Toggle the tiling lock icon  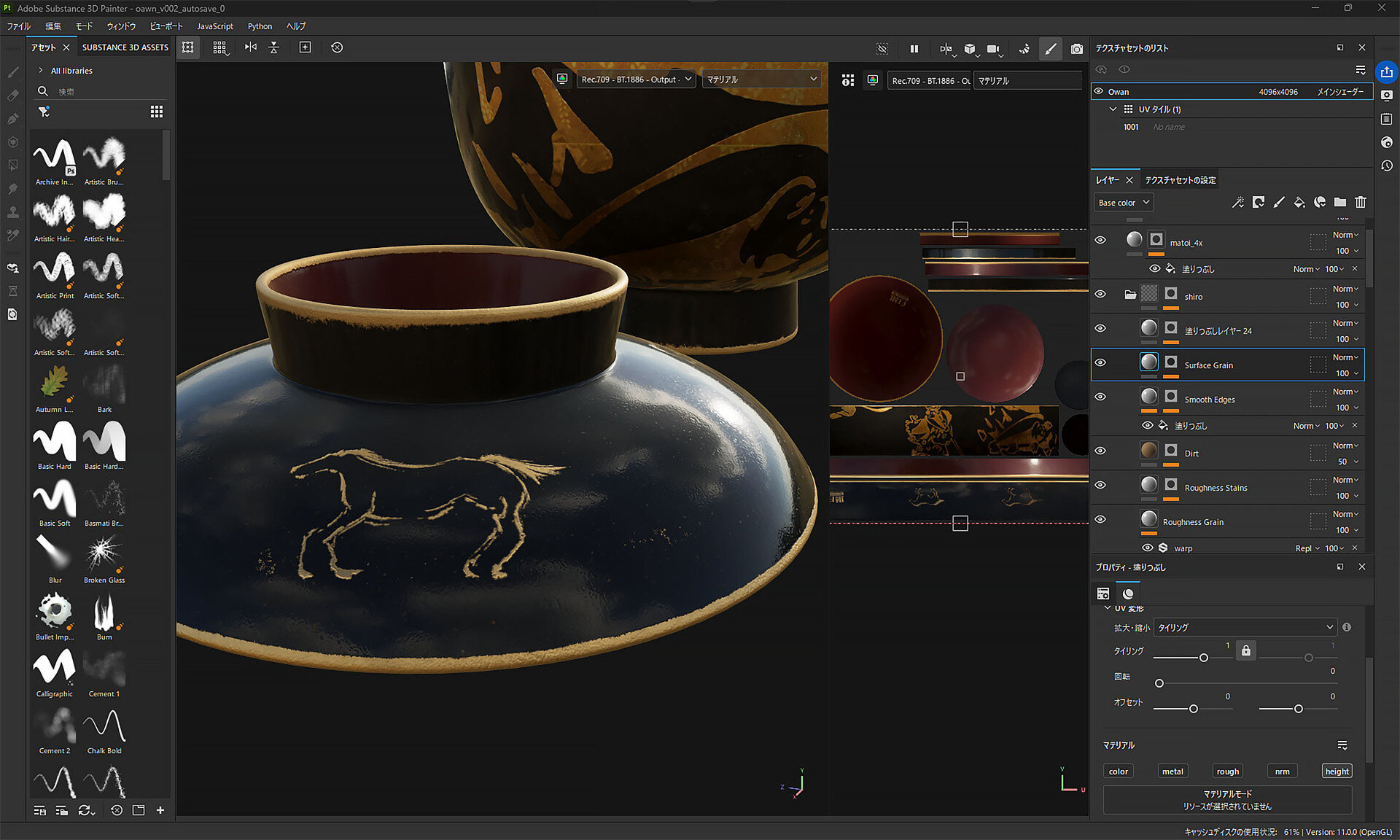point(1245,650)
